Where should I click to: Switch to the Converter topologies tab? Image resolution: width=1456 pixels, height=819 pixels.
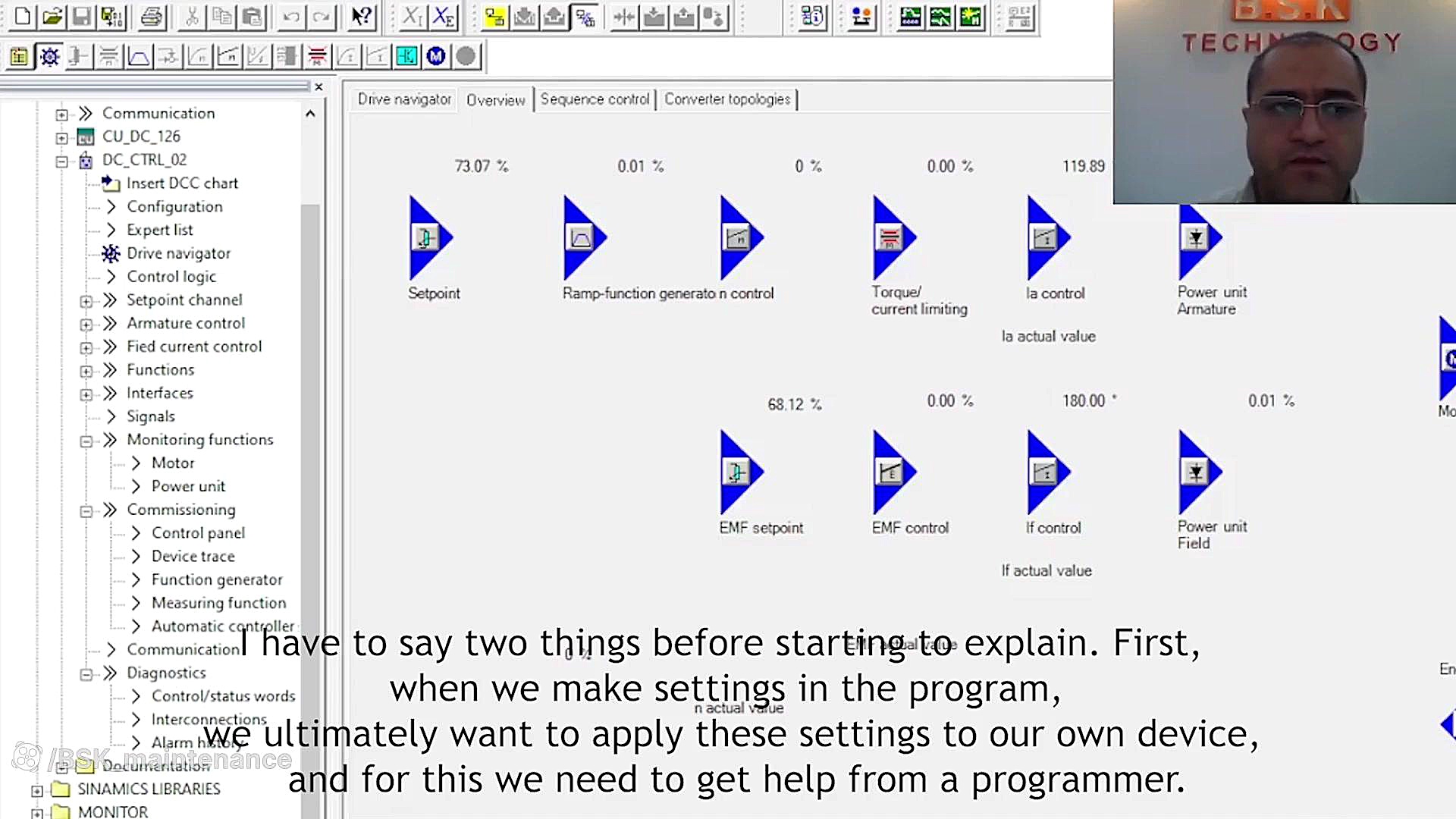click(x=727, y=99)
